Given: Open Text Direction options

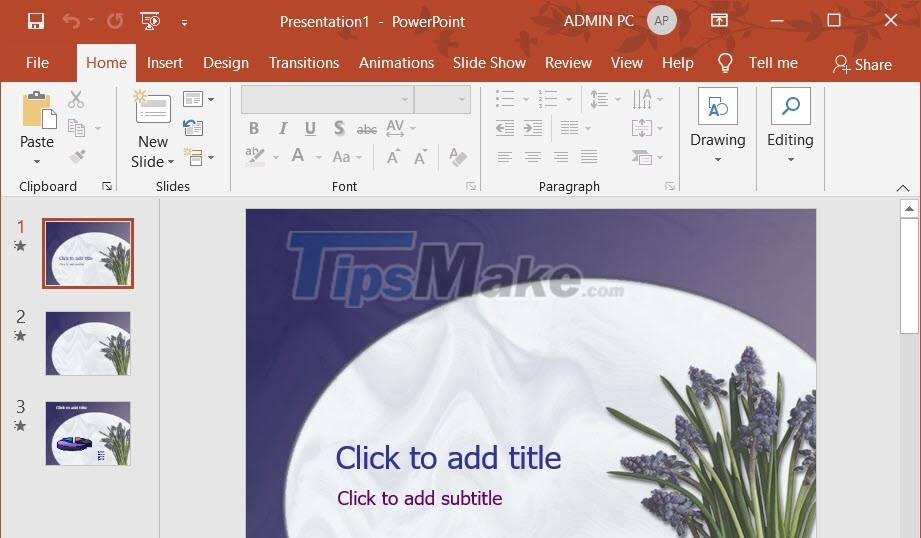Looking at the screenshot, I should coord(648,99).
